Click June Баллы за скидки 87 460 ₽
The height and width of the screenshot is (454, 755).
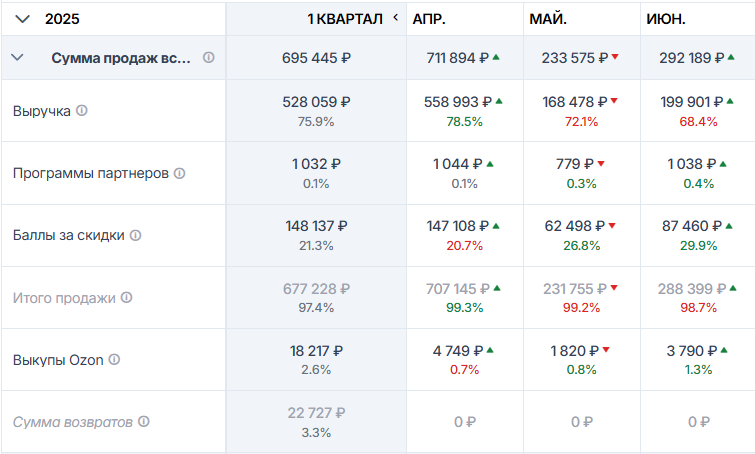(x=692, y=226)
